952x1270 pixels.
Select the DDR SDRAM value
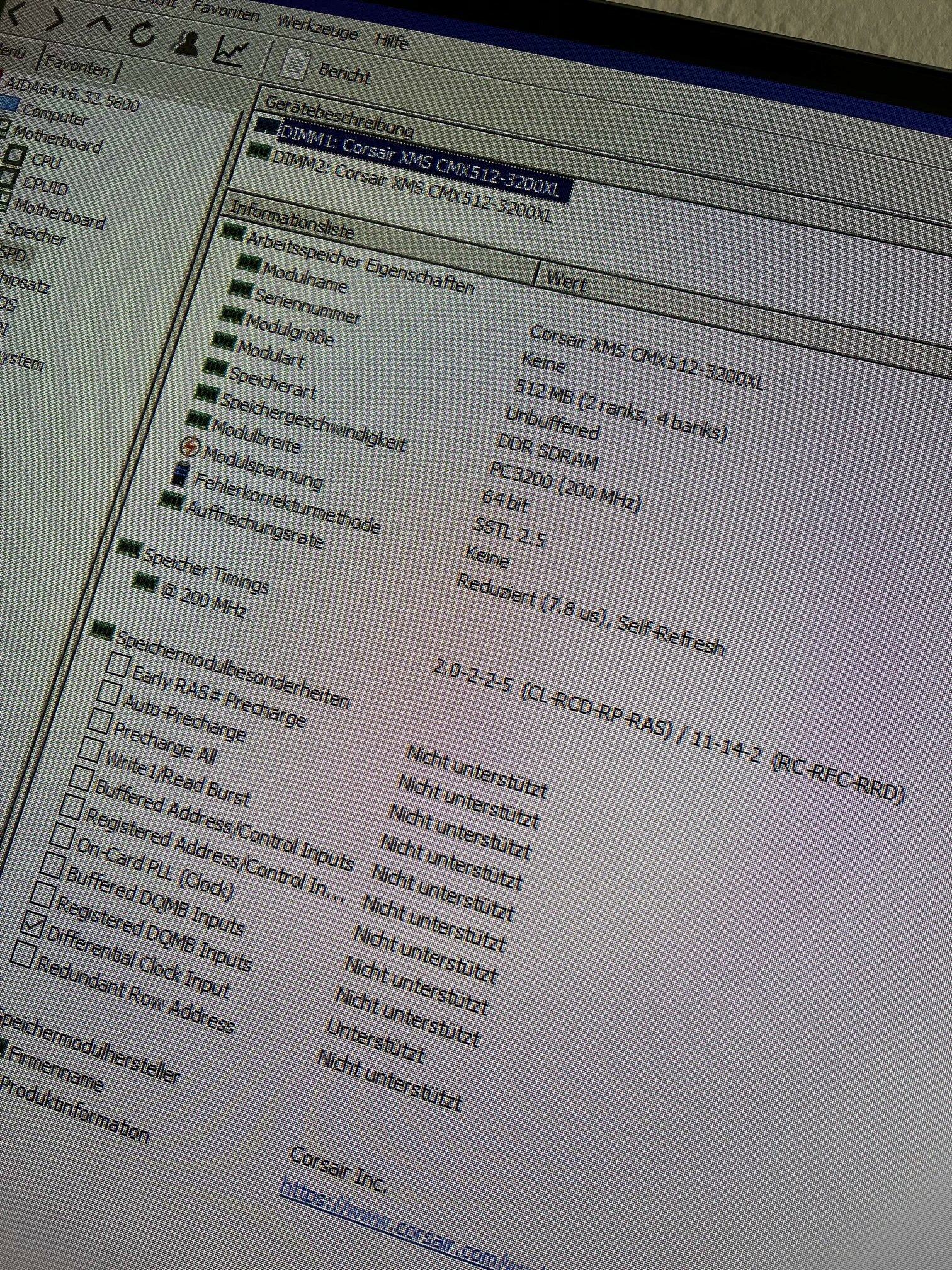click(547, 450)
